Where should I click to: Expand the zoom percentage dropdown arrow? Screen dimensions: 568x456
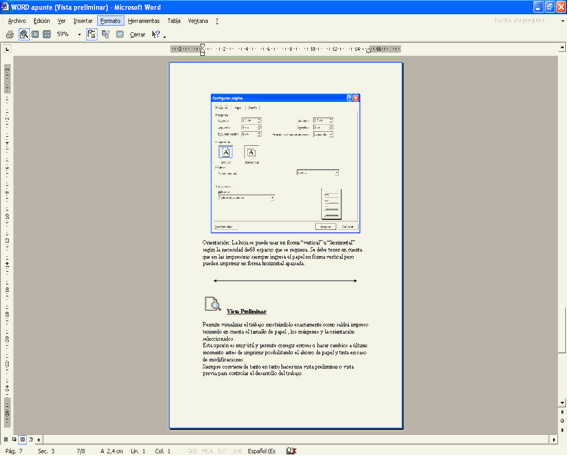pos(79,35)
